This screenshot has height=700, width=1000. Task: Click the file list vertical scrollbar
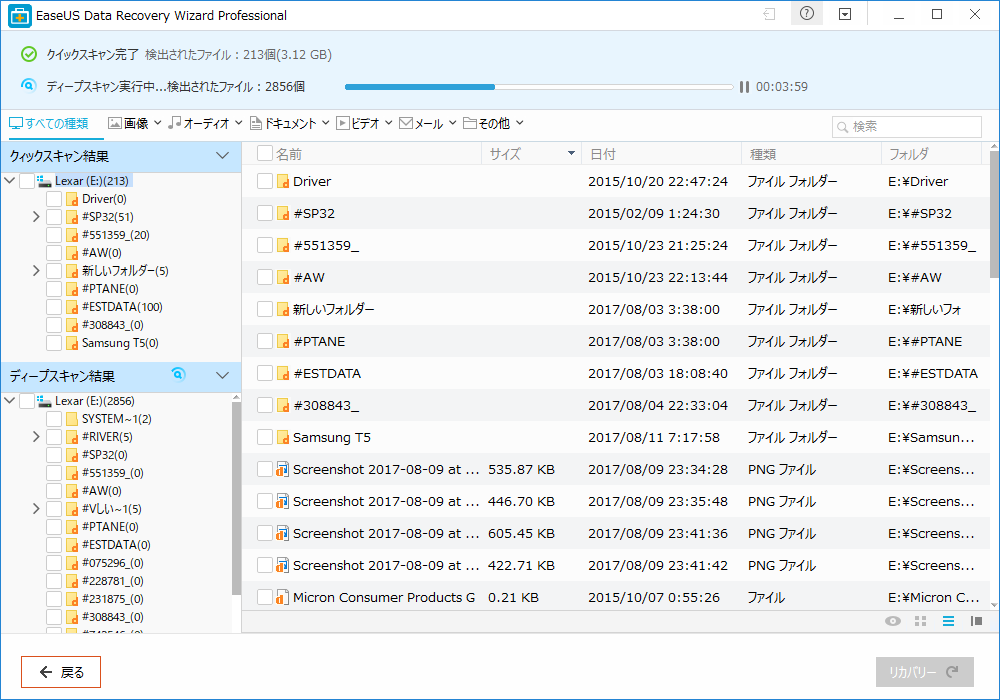click(994, 215)
